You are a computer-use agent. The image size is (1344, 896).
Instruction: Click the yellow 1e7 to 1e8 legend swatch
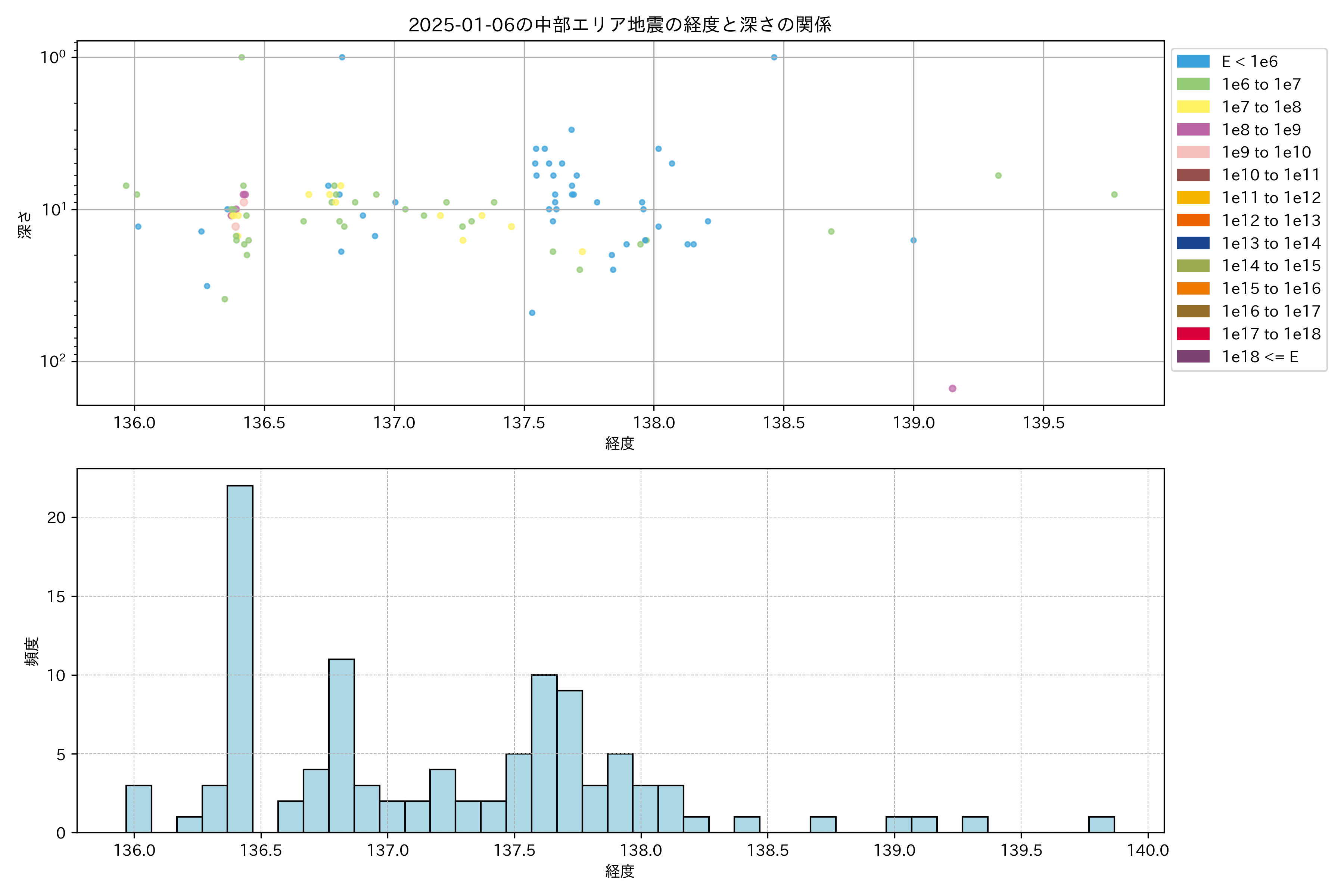point(1192,107)
